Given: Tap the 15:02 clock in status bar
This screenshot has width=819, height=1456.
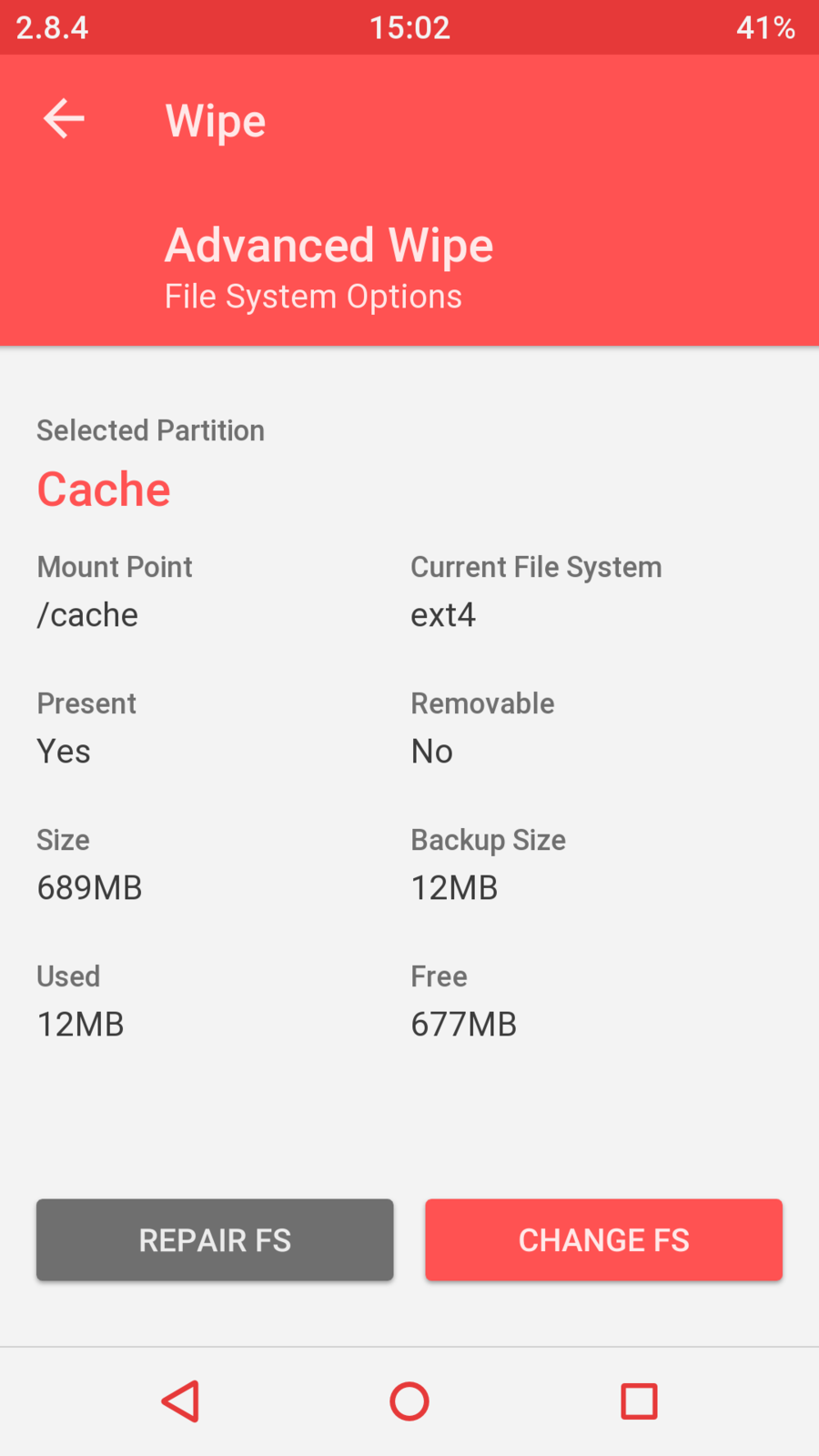Looking at the screenshot, I should tap(409, 27).
